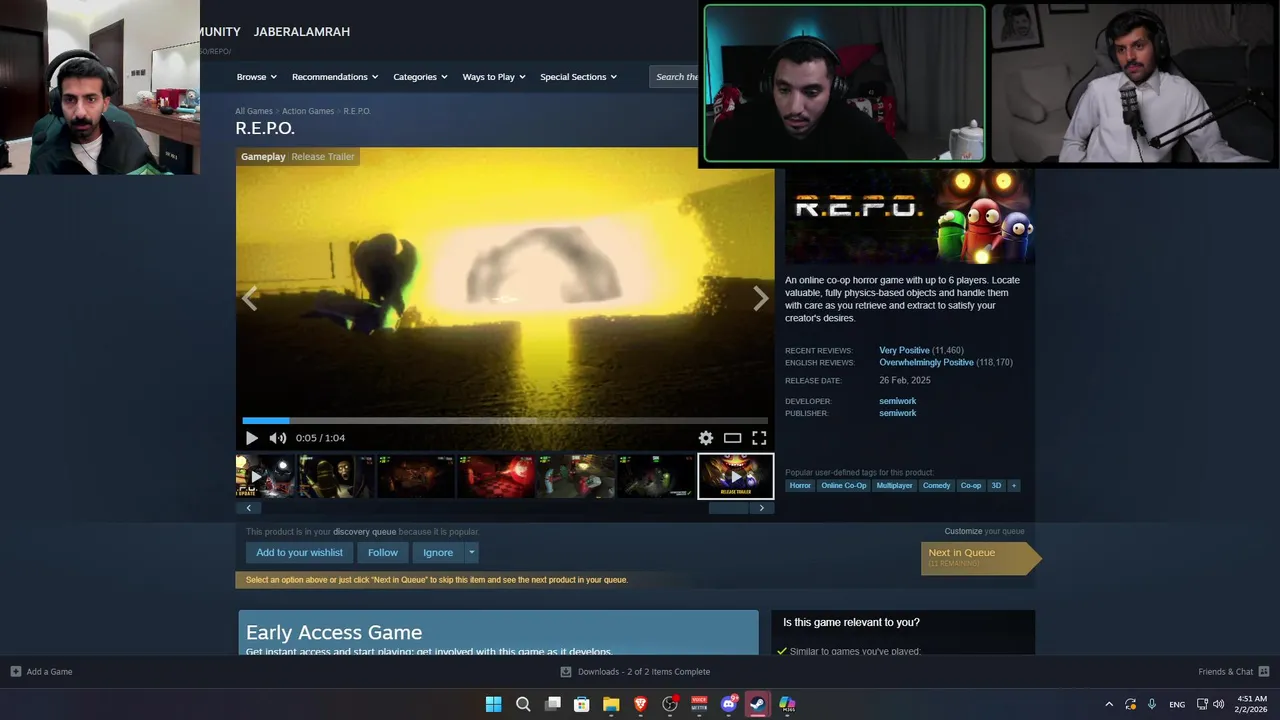Select the red room screenshot thumbnail
The height and width of the screenshot is (720, 1280).
tap(496, 476)
